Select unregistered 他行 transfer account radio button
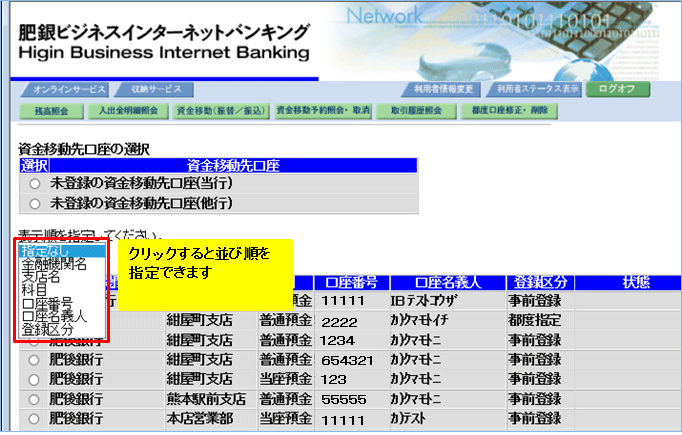The width and height of the screenshot is (682, 435). pos(35,203)
